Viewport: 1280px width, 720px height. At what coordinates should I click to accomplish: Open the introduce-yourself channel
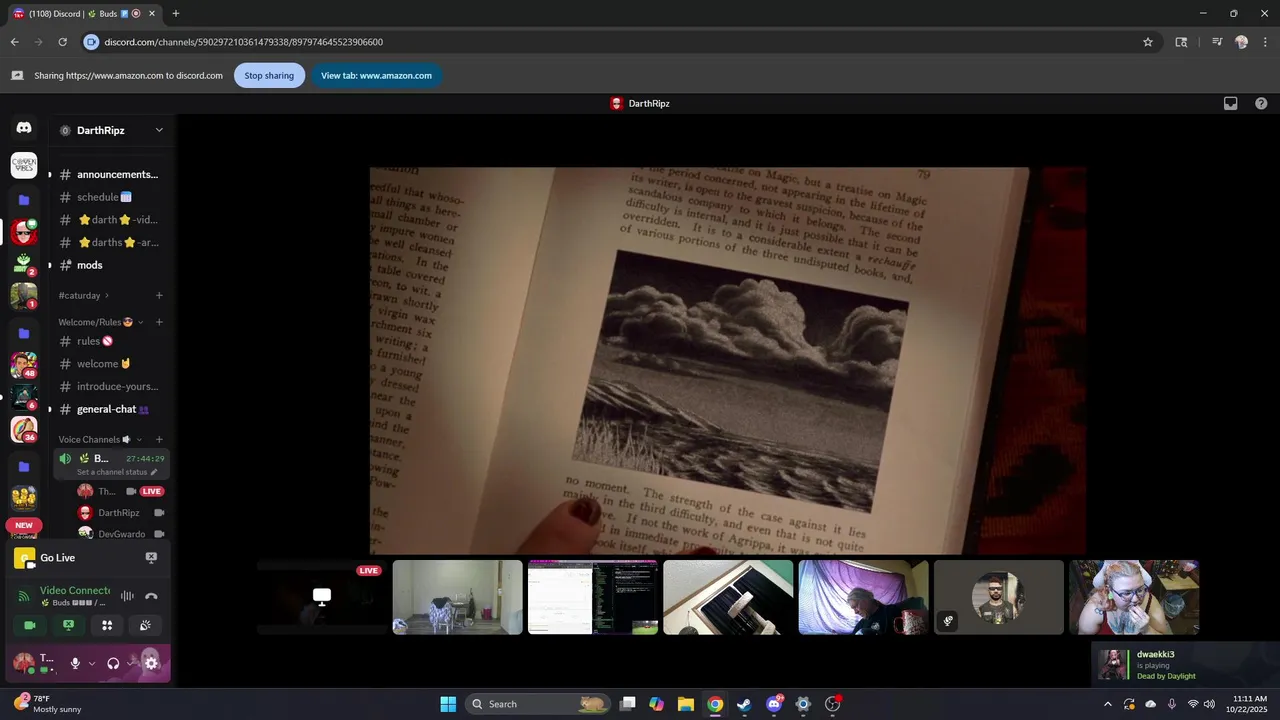108,386
